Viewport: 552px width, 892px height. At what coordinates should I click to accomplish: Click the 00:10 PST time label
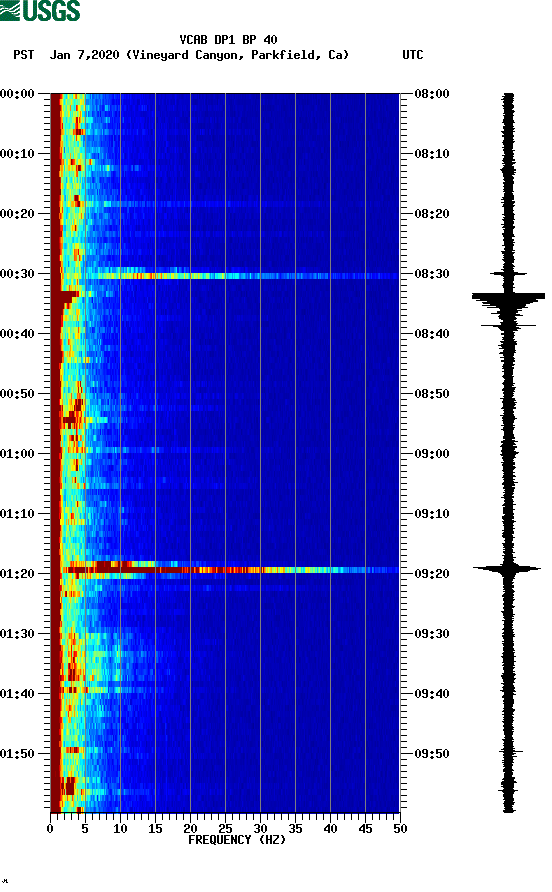[x=18, y=154]
